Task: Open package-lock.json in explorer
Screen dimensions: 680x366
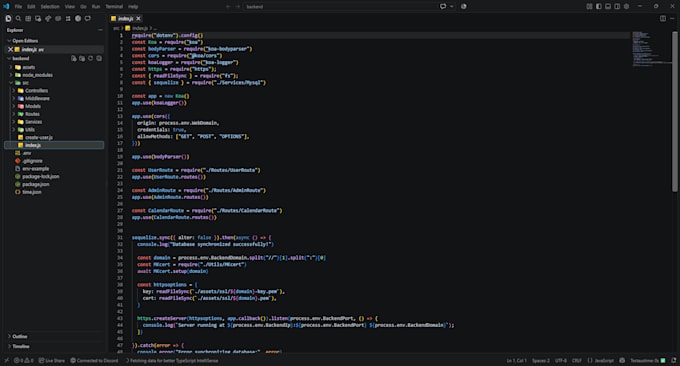Action: [x=41, y=176]
